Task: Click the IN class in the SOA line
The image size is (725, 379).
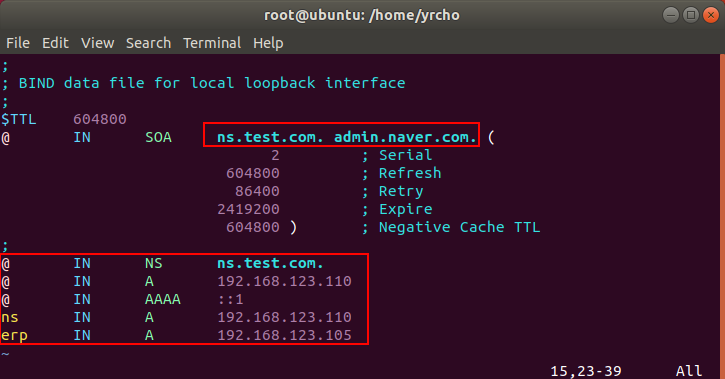Action: 82,137
